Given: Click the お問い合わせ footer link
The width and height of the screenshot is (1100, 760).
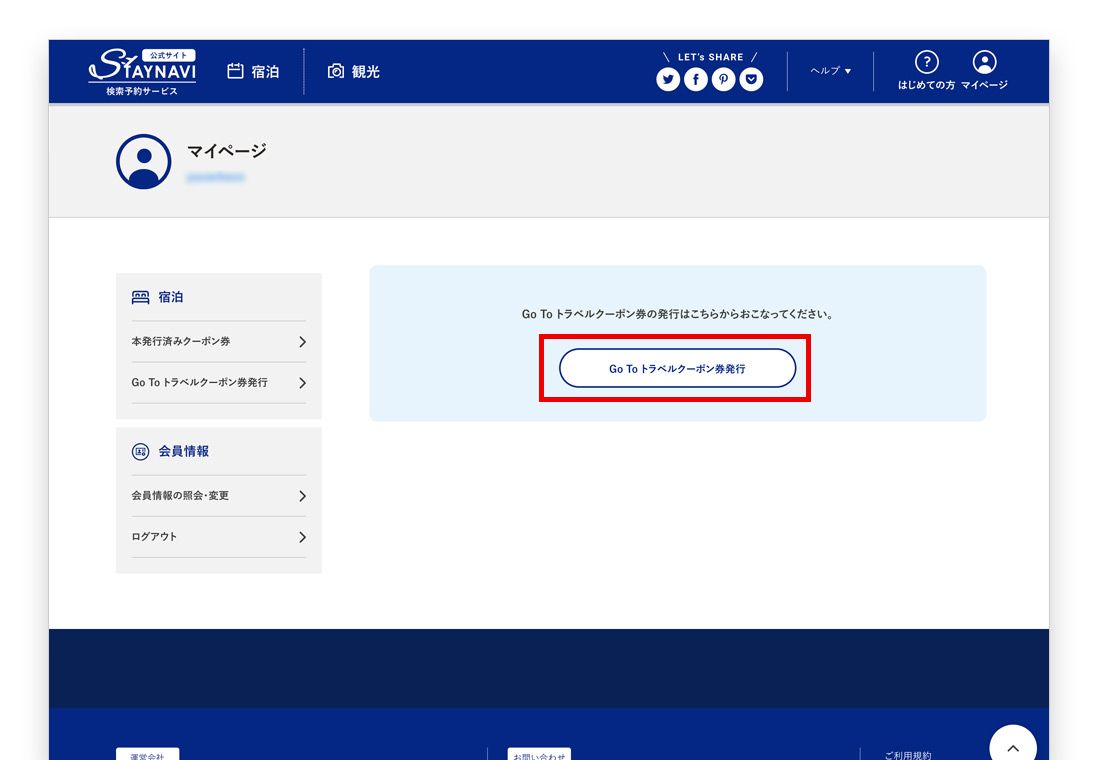Looking at the screenshot, I should pos(539,755).
